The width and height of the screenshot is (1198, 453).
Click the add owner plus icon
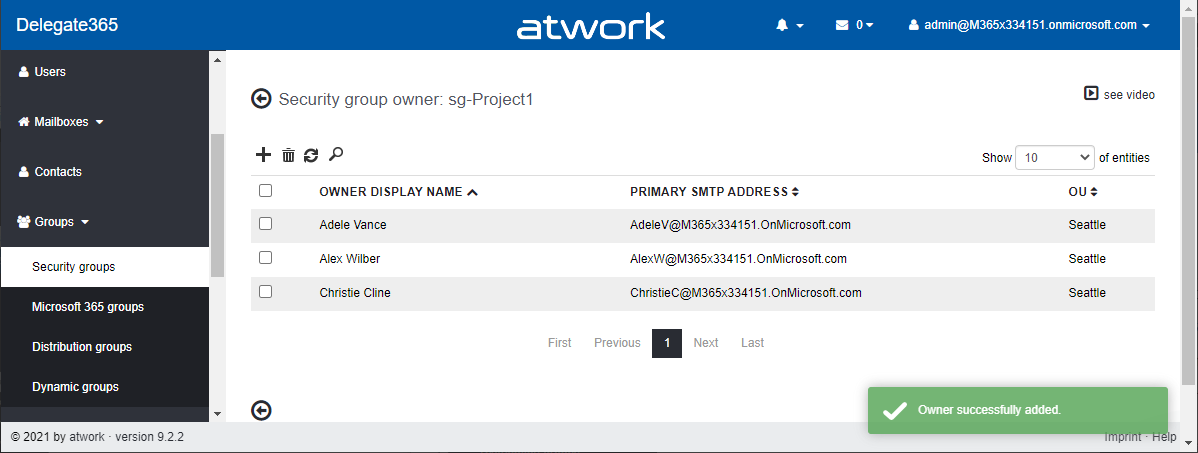[263, 155]
